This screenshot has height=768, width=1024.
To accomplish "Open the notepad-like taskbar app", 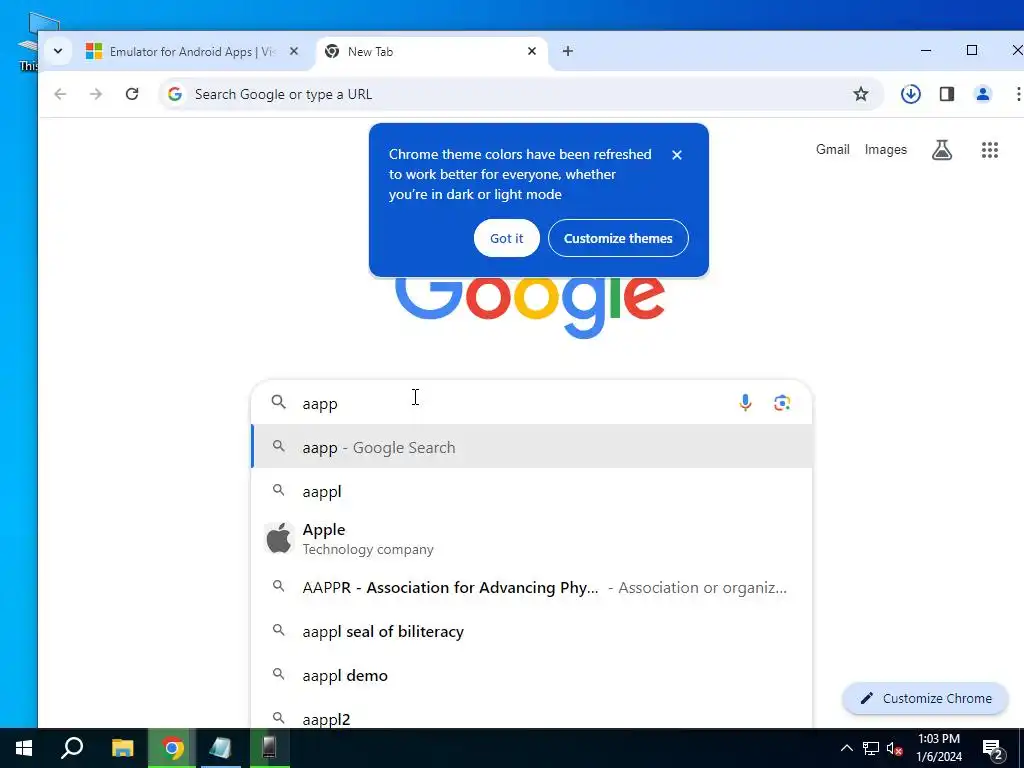I will coord(221,748).
